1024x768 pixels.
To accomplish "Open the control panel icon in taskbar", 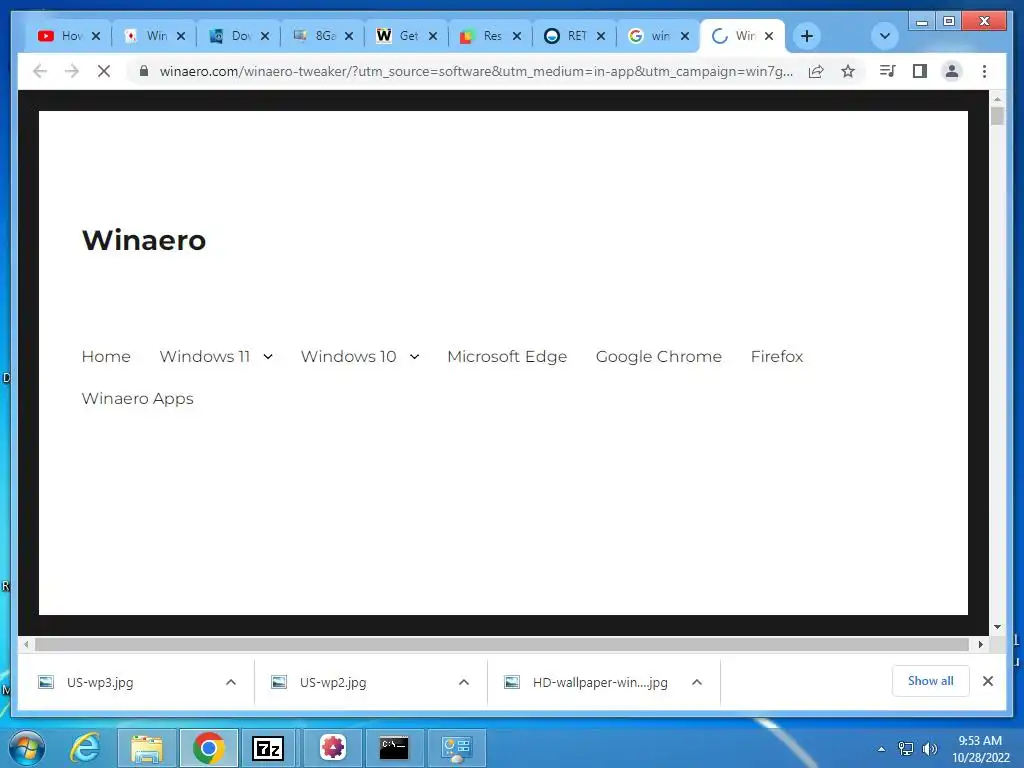I will tap(456, 748).
